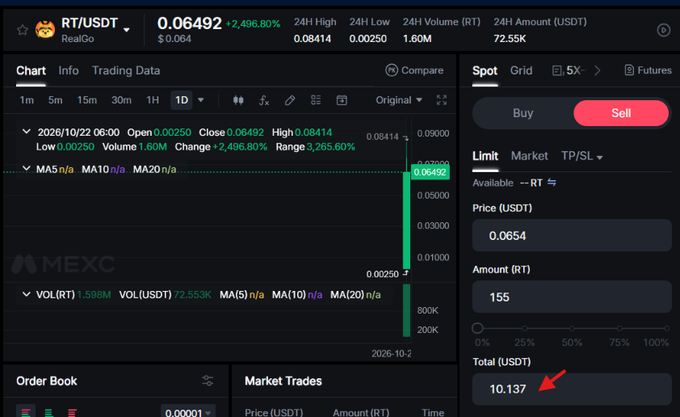This screenshot has height=417, width=680.
Task: Open the indicators fx icon
Action: point(264,101)
